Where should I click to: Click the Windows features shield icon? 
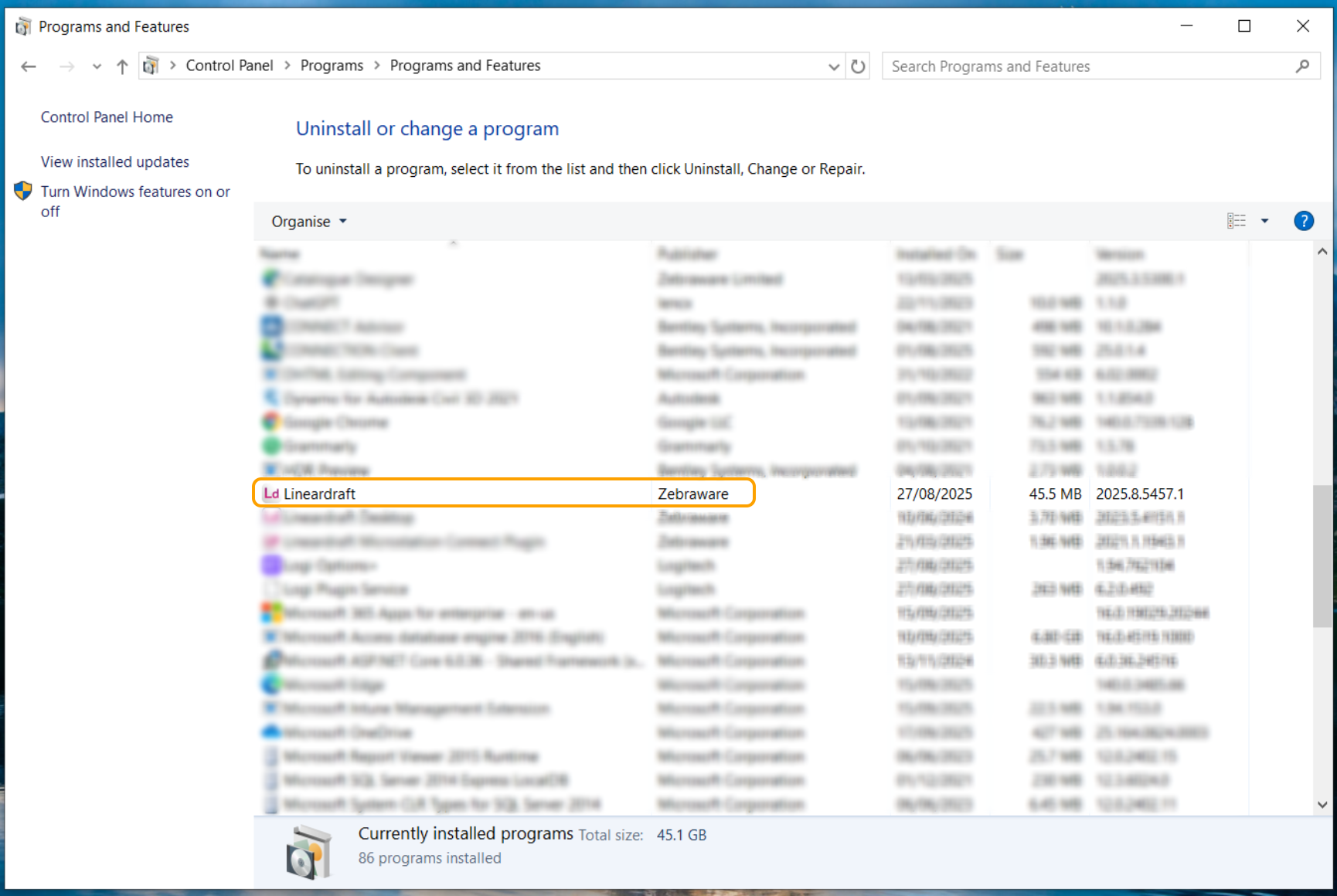(x=23, y=191)
